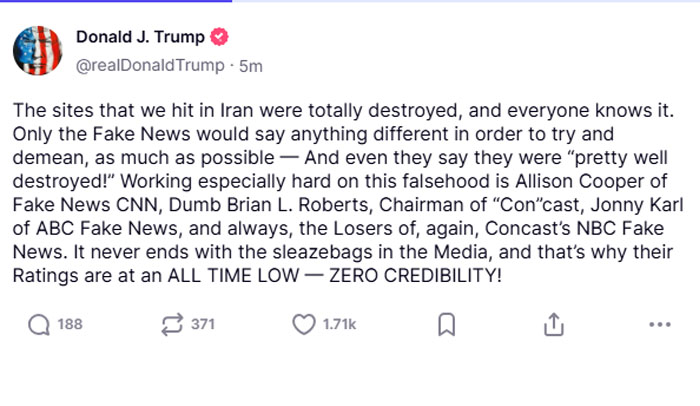Open the flag-themed profile avatar

pyautogui.click(x=39, y=51)
